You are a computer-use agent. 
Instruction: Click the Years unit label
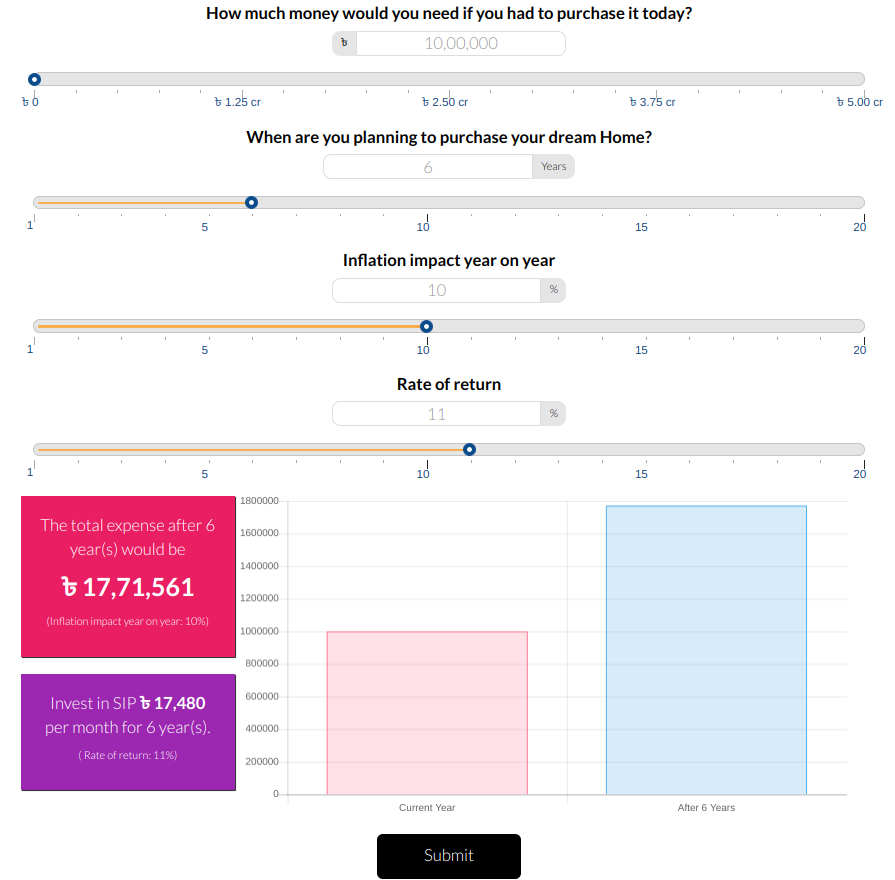point(553,167)
